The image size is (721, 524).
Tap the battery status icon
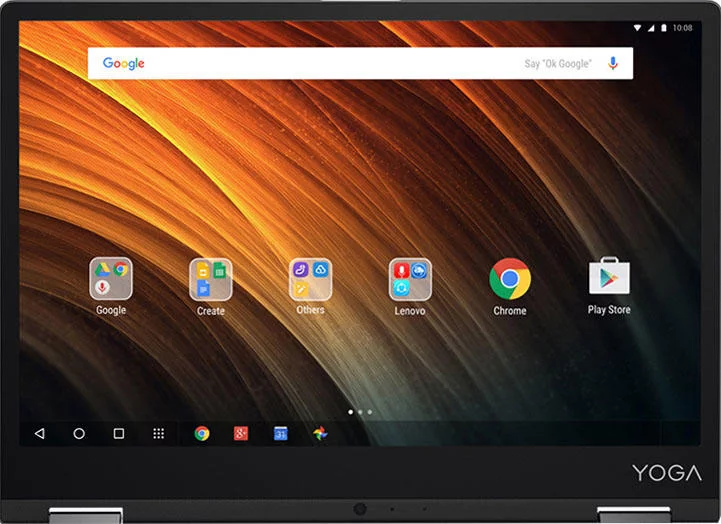click(x=664, y=28)
